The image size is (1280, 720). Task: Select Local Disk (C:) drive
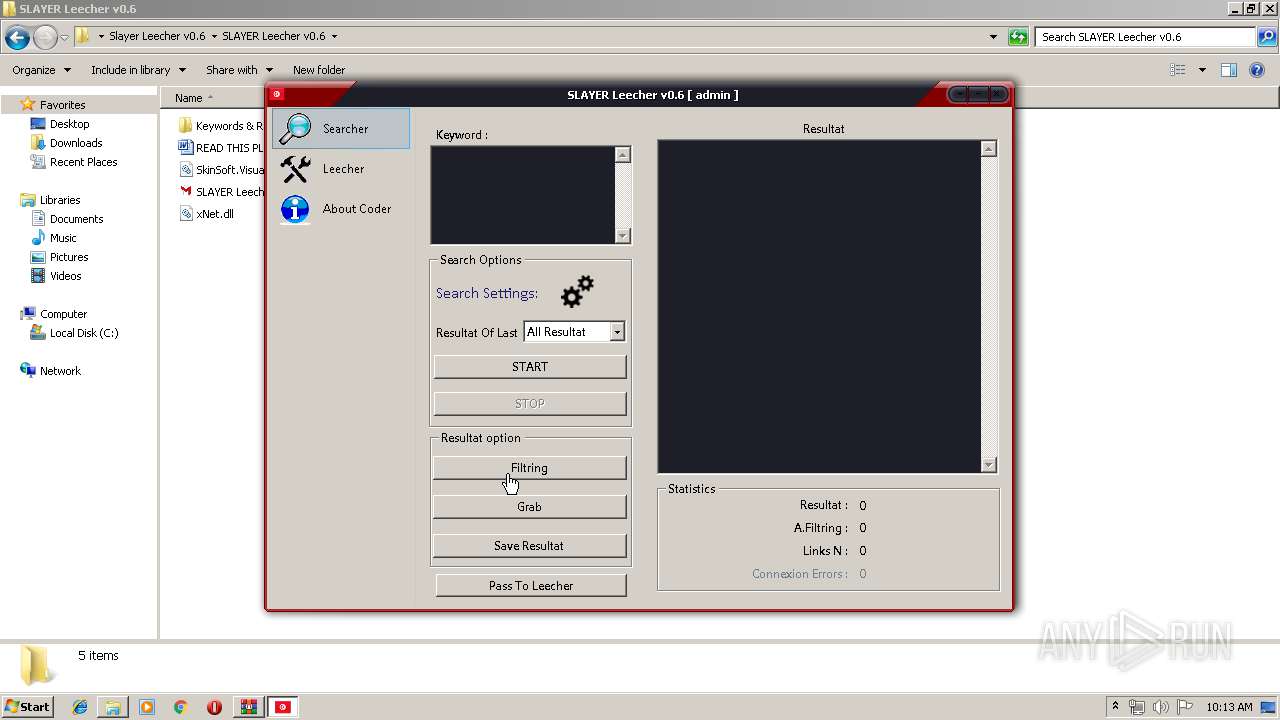(74, 333)
